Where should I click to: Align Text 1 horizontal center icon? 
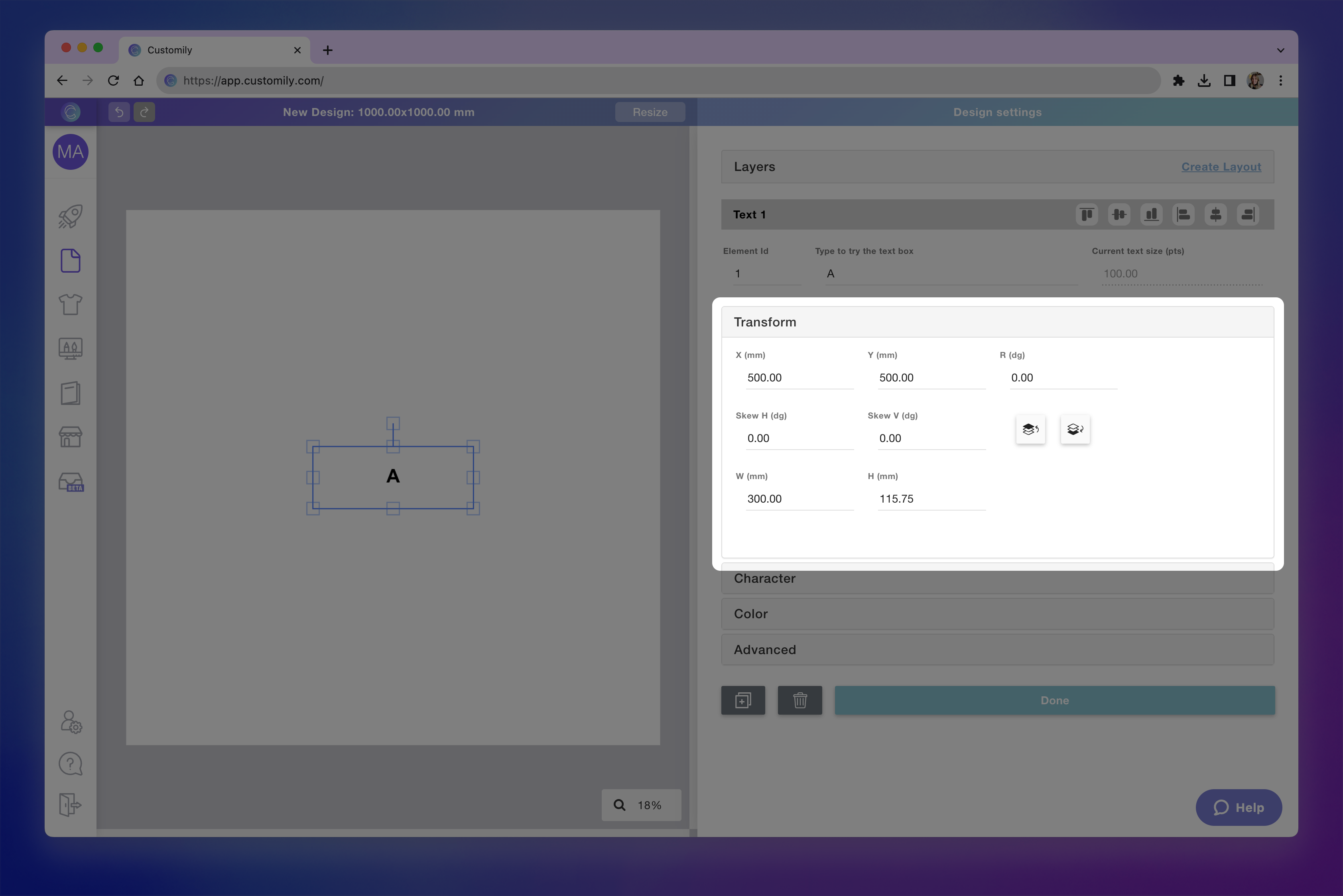click(1215, 215)
